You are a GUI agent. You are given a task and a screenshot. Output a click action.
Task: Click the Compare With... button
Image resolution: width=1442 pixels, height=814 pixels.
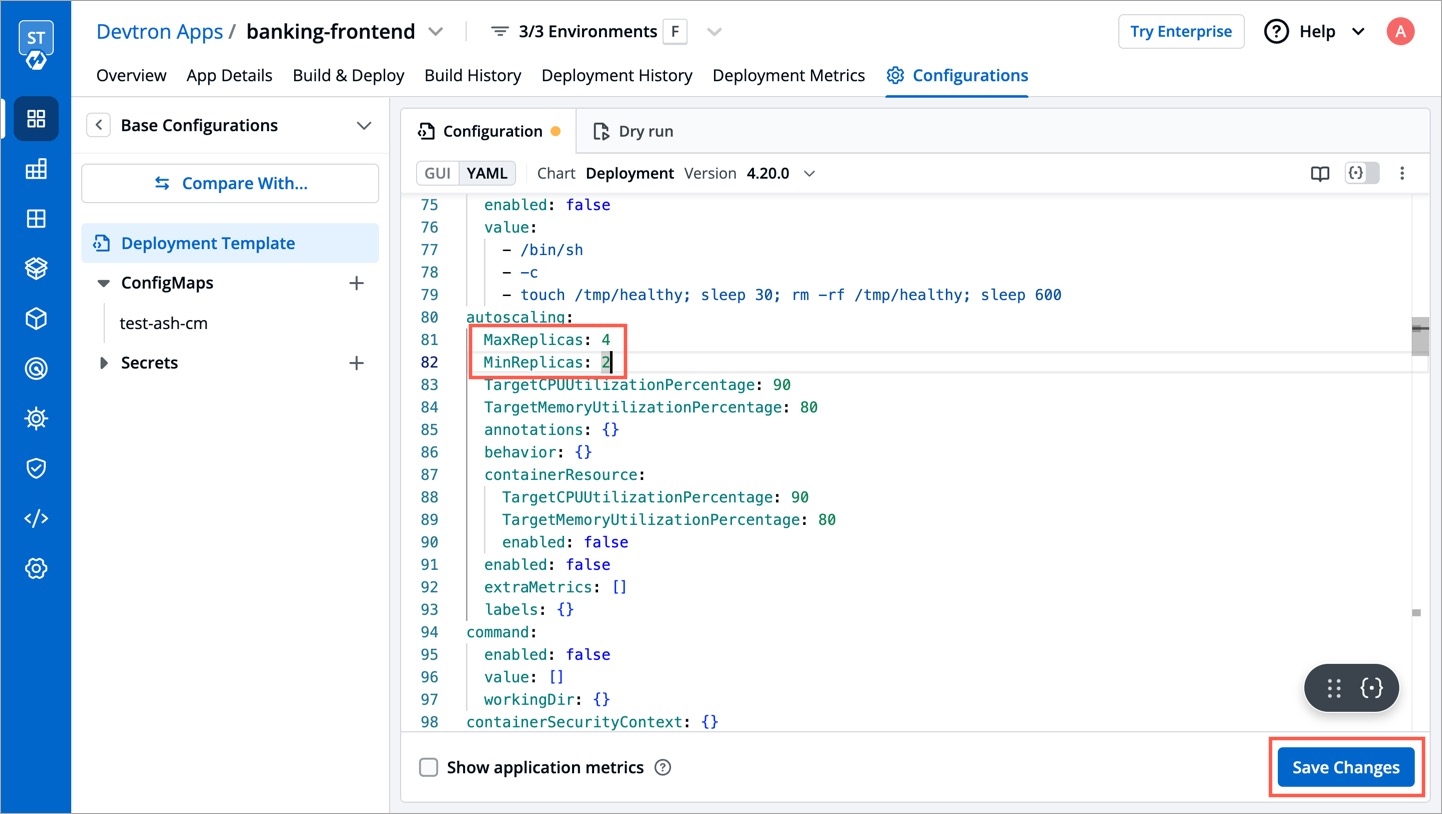(230, 183)
